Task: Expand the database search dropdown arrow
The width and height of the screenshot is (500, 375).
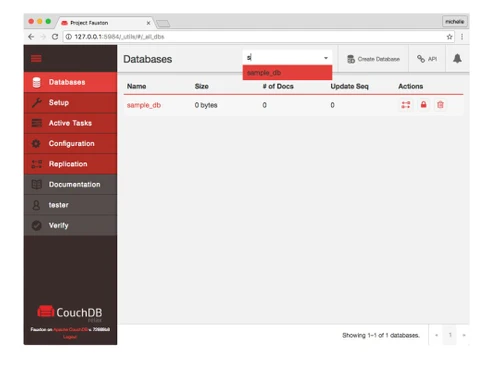Action: [326, 58]
